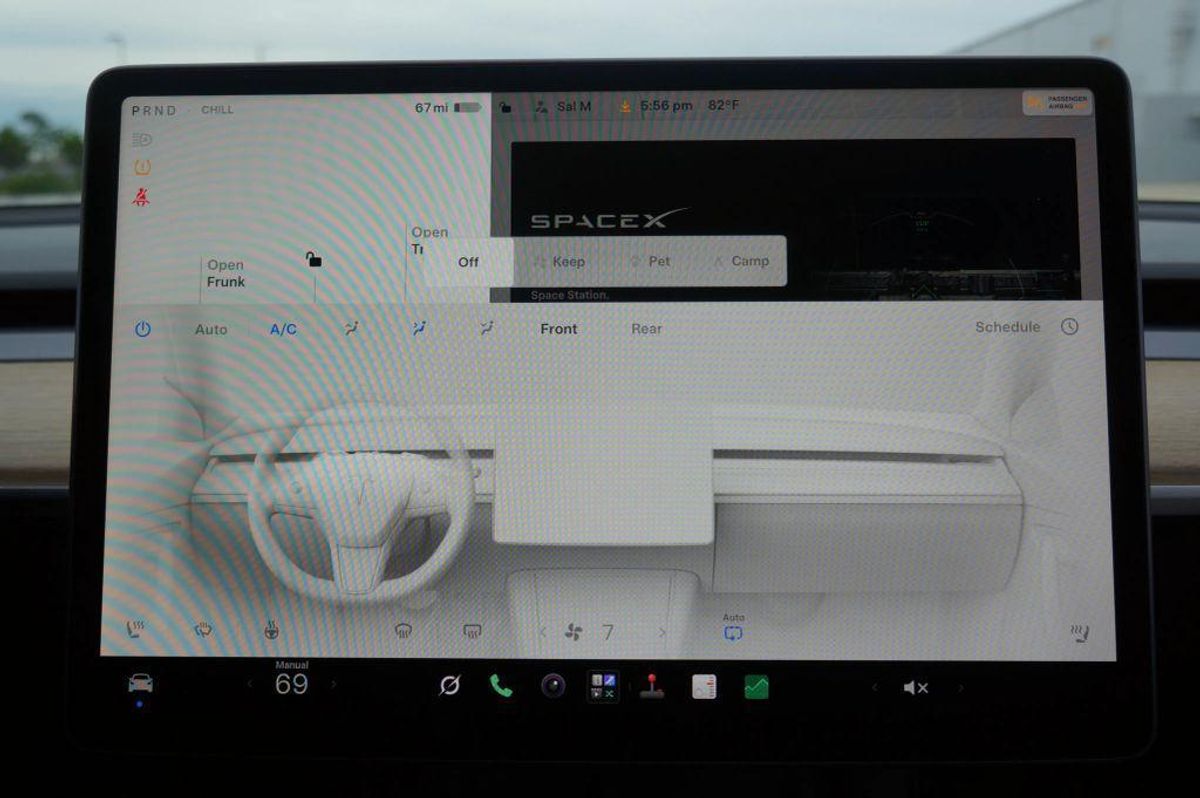
Task: Tap the tire pressure warning icon
Action: [x=142, y=167]
